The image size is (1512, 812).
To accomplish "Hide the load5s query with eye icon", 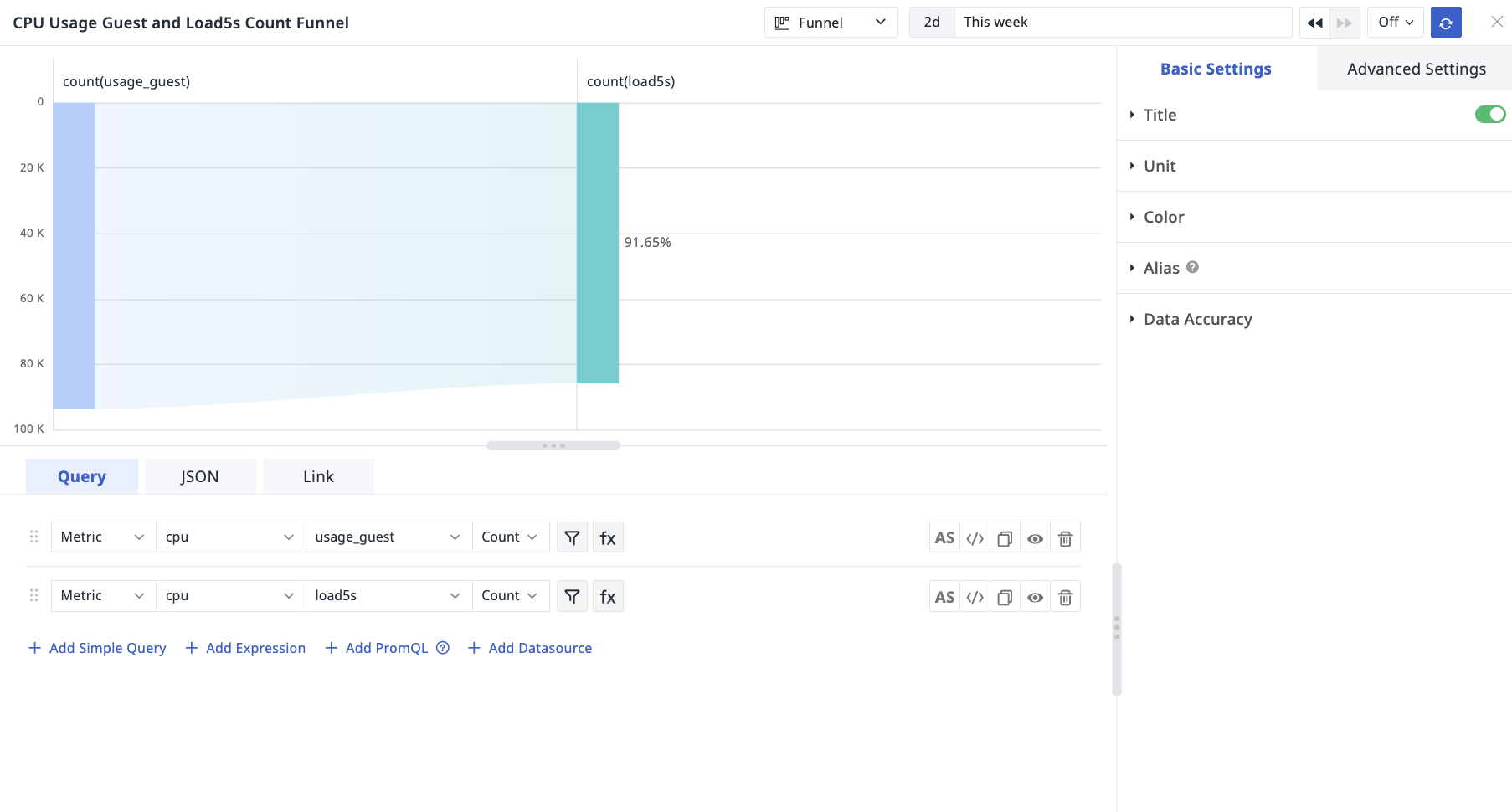I will (1035, 597).
